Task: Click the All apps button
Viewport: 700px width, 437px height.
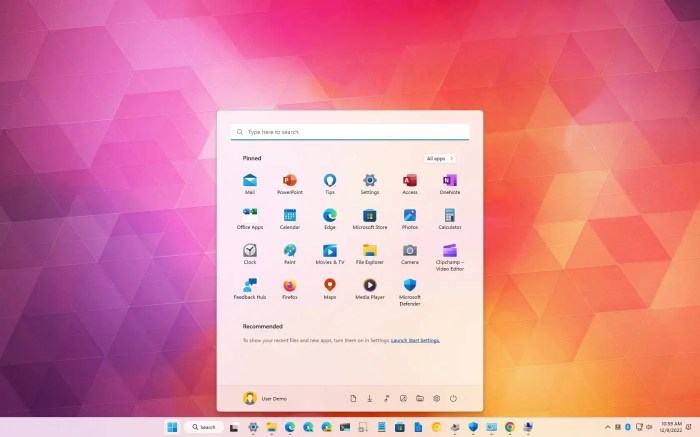Action: tap(440, 158)
